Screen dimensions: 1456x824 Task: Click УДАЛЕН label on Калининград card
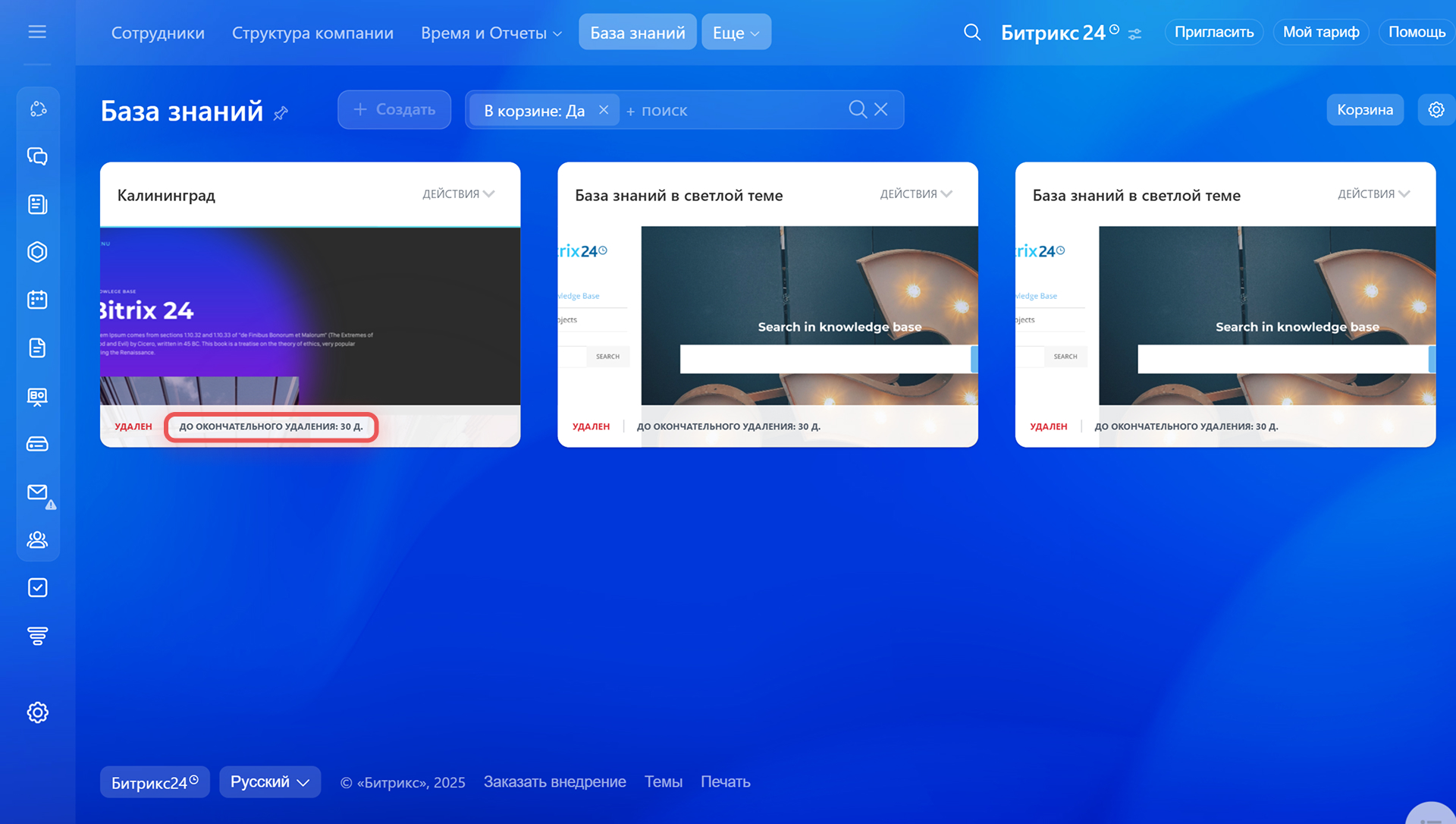(133, 426)
